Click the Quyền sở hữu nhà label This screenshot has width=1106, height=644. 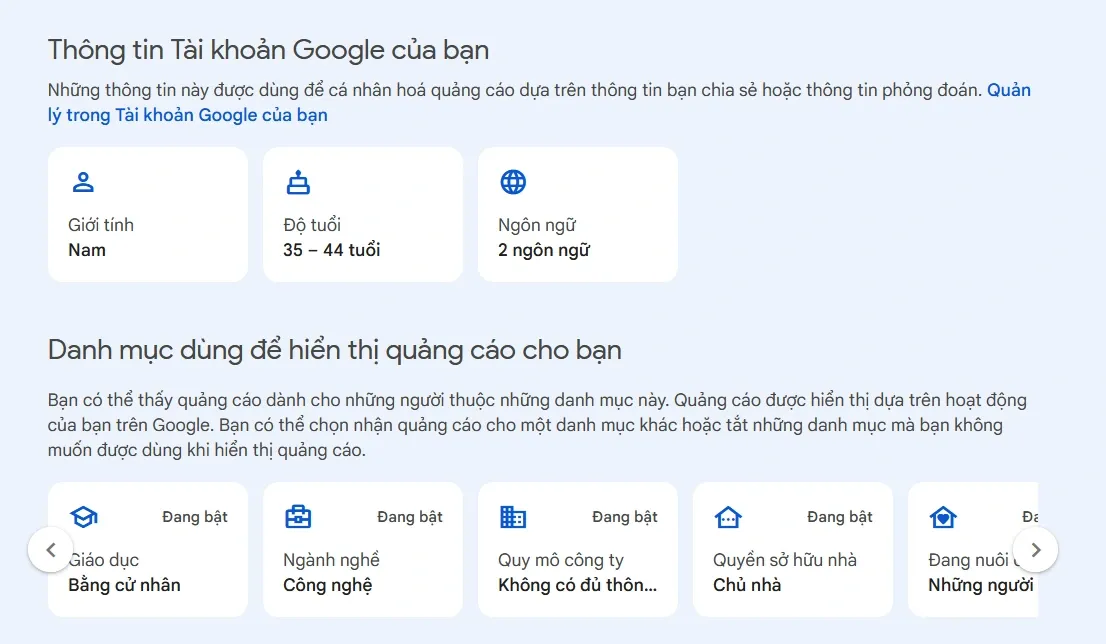coord(784,560)
